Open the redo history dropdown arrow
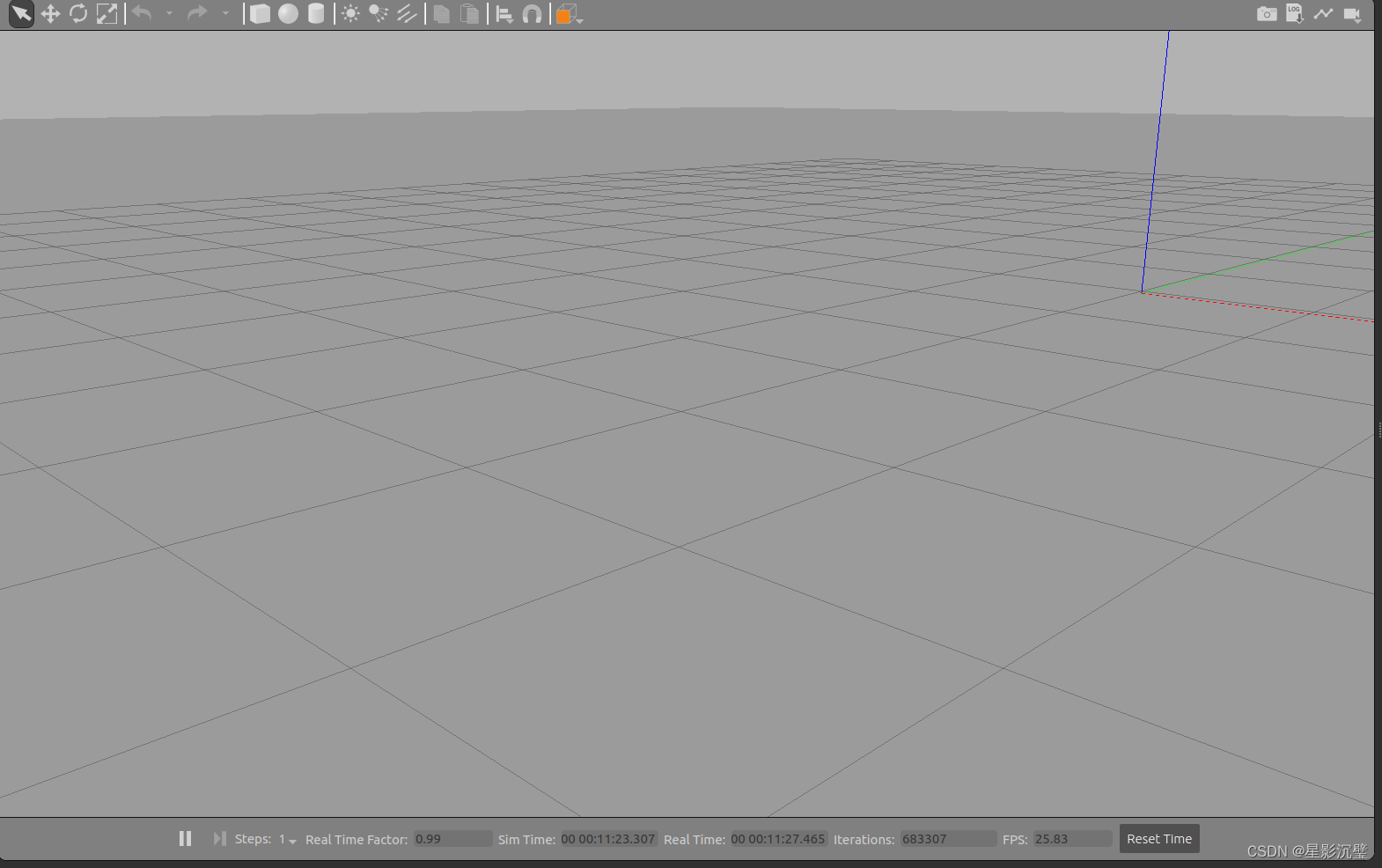 pos(225,14)
